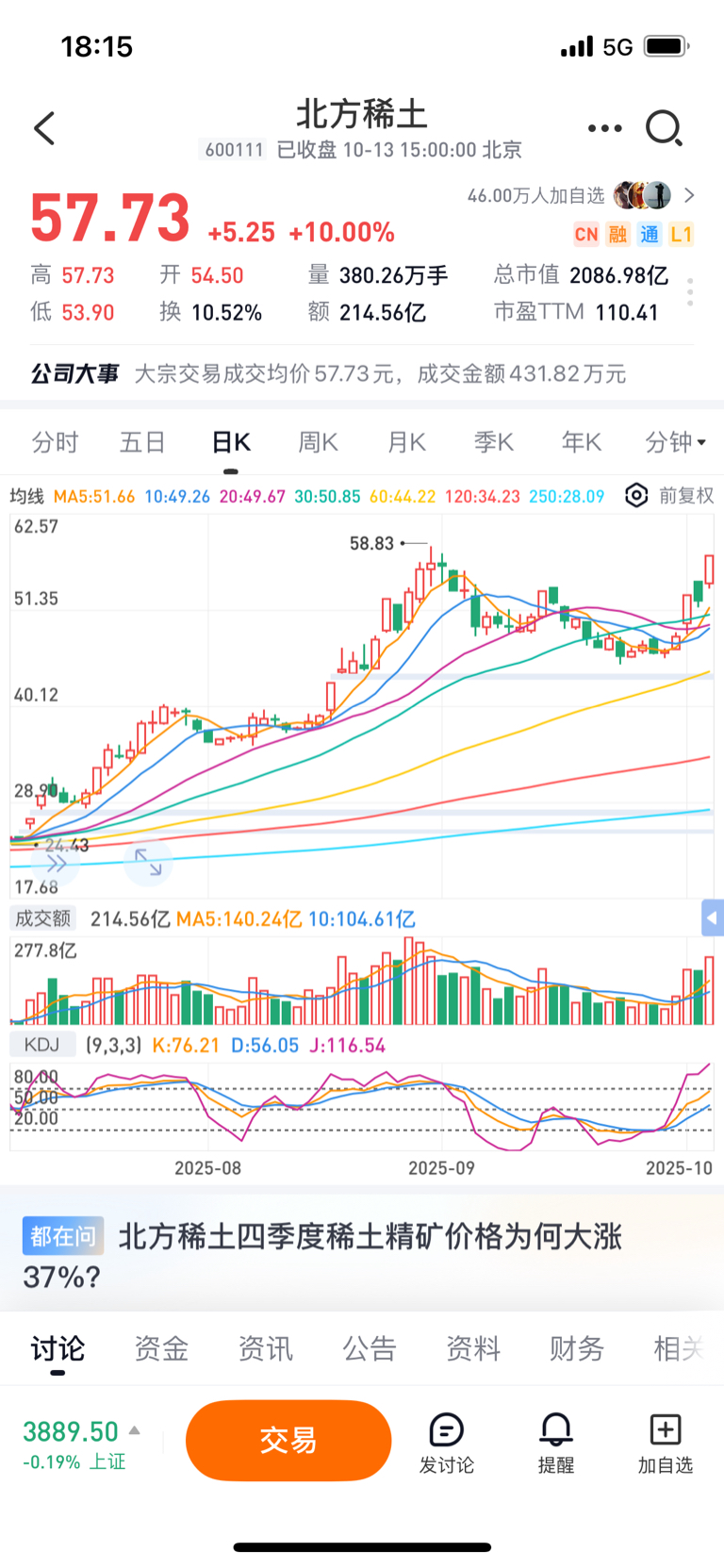Switch to the 讨论 tab
This screenshot has width=724, height=1568.
pos(58,1349)
